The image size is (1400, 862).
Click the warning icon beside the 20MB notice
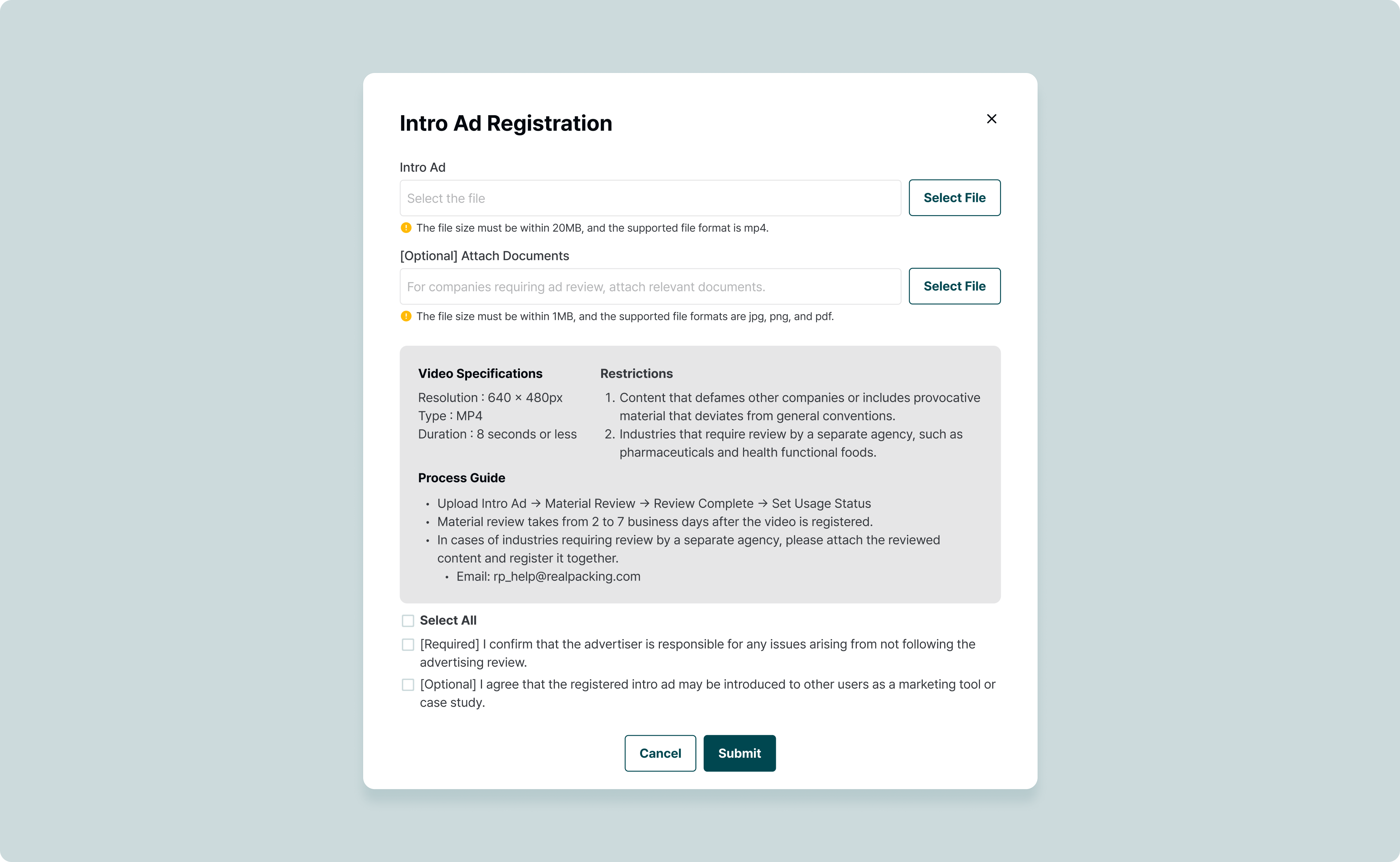406,228
